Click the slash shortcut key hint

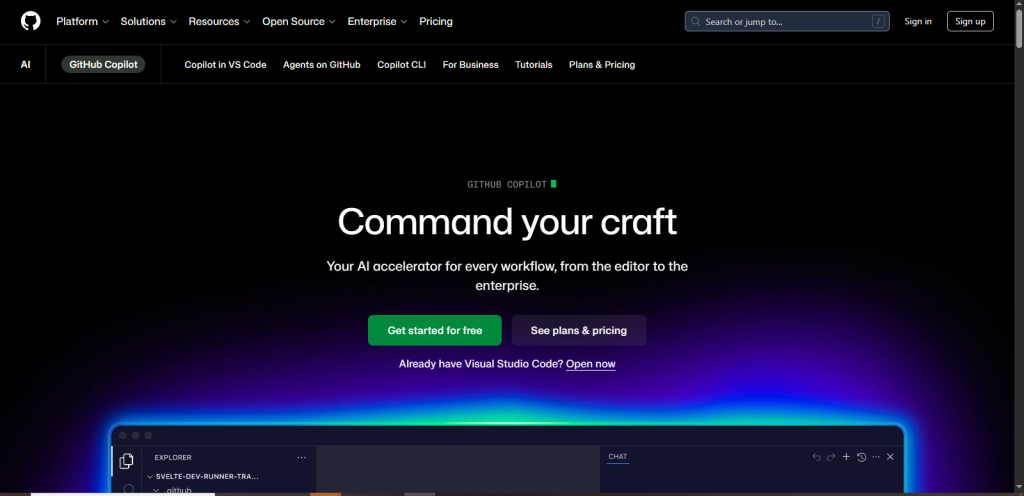click(878, 22)
